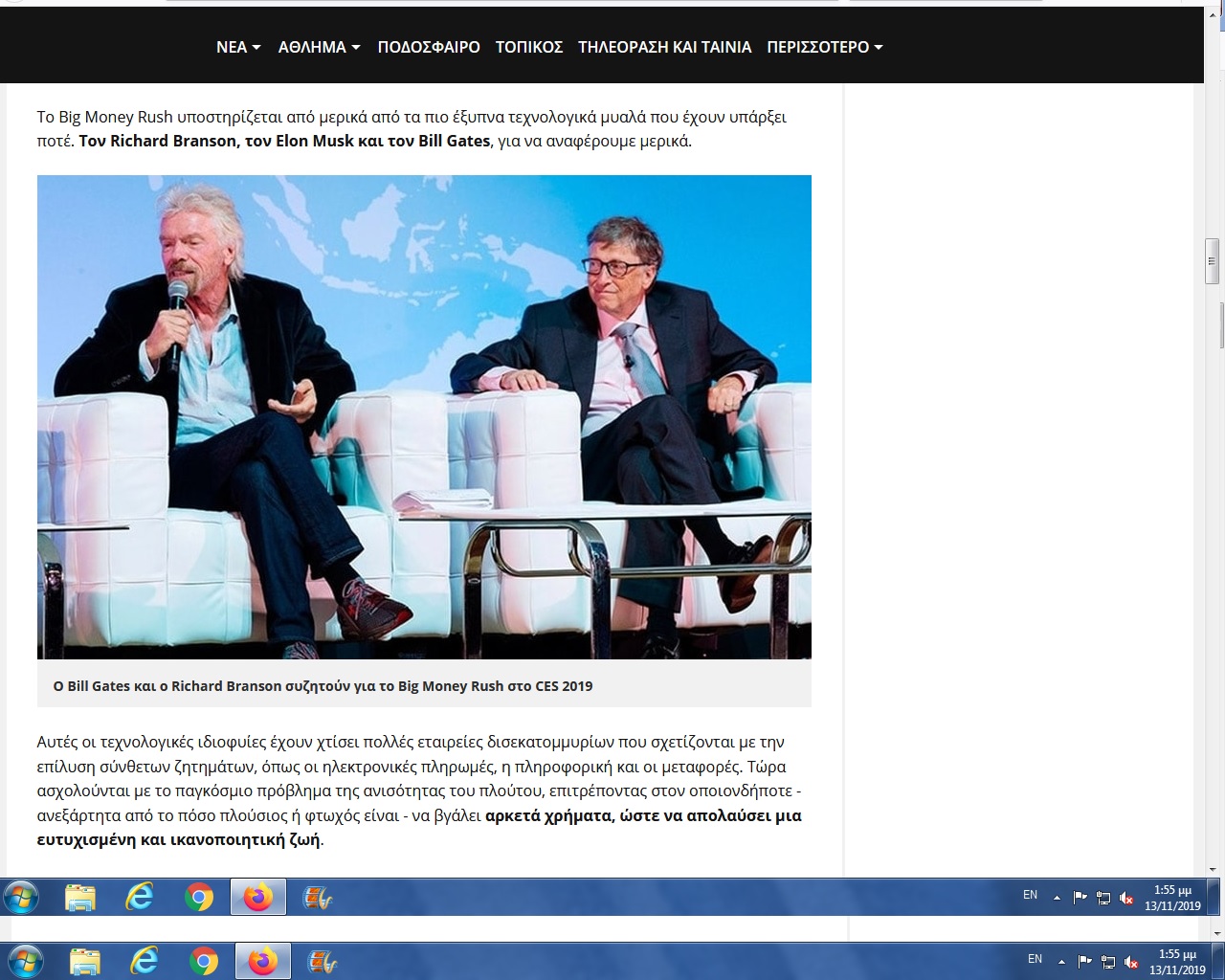Click film-strip app icon in upper duplicate taskbar
Viewport: 1225px width, 980px height.
point(317,897)
